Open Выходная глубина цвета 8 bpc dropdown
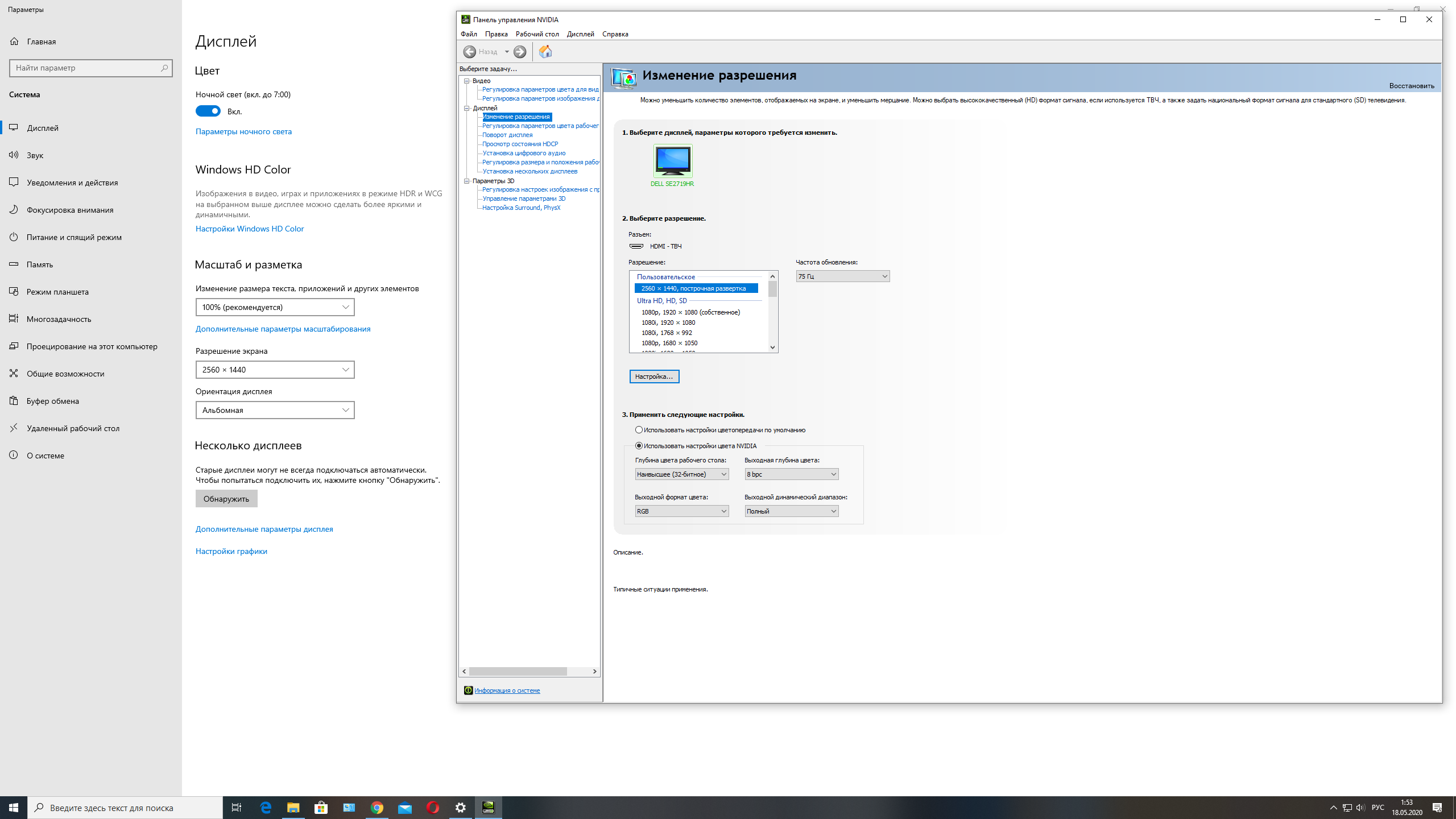The width and height of the screenshot is (1456, 819). coord(791,474)
